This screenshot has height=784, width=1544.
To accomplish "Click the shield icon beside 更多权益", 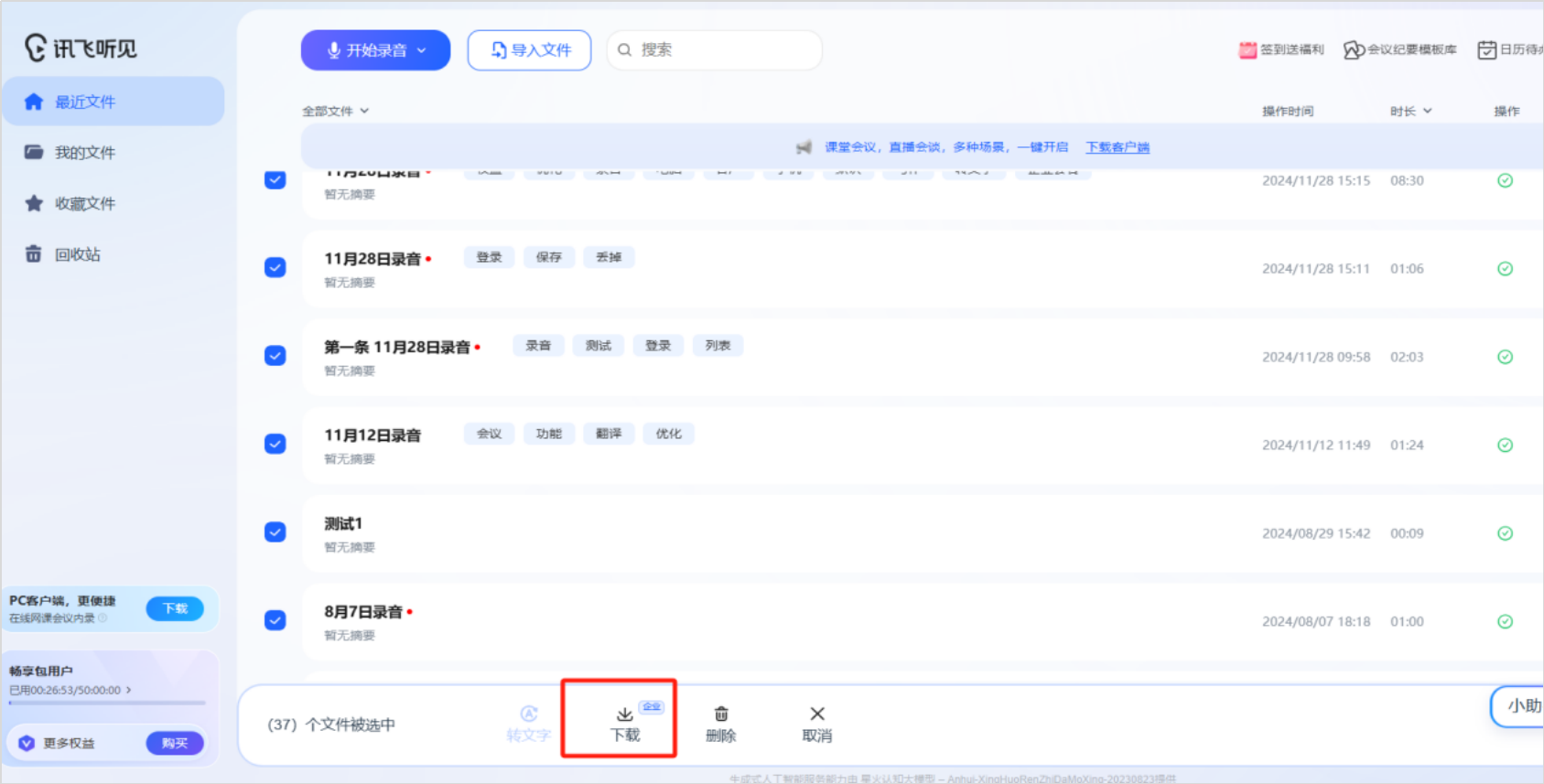I will click(27, 743).
